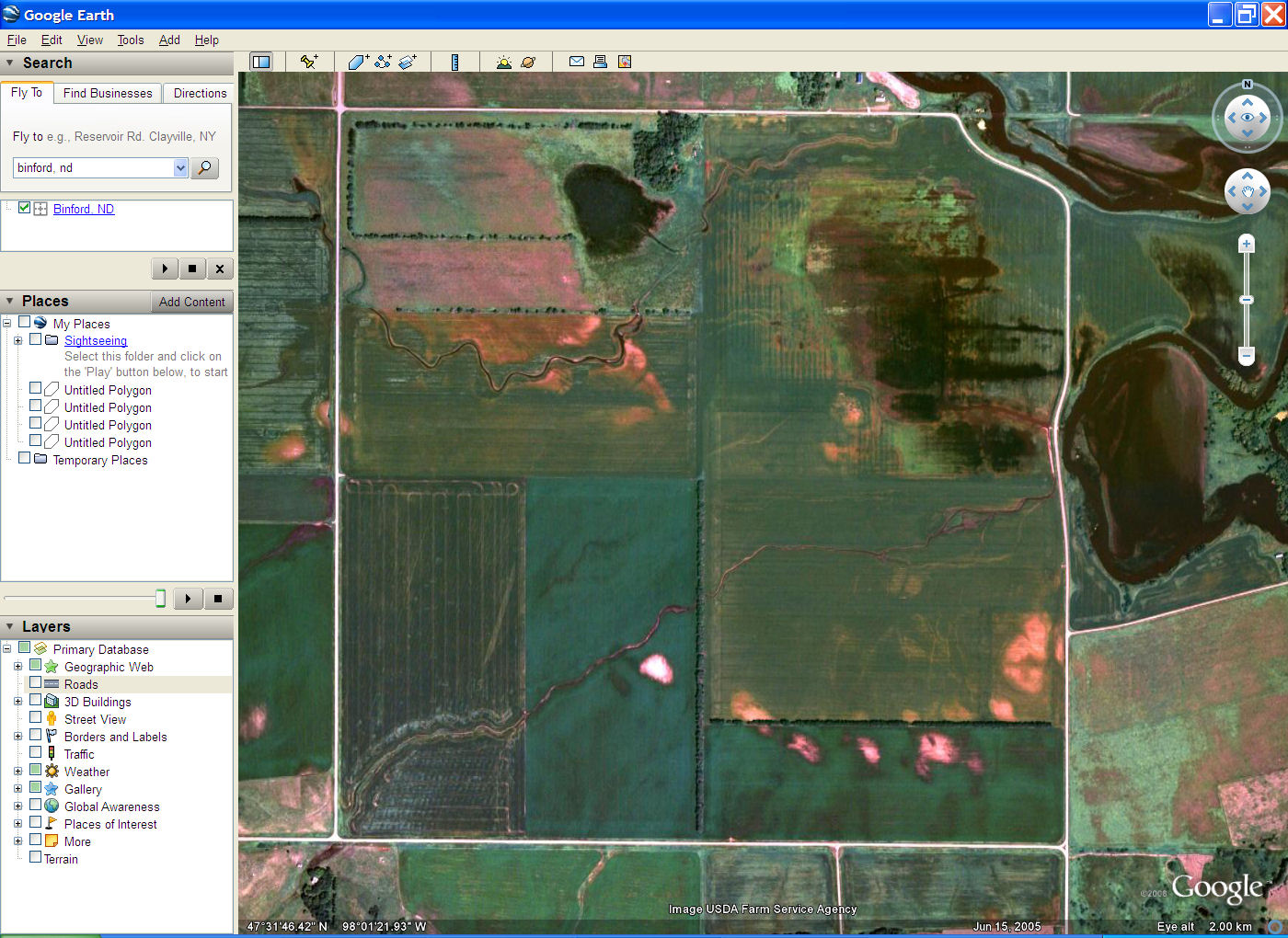Click the move joystick hand control
This screenshot has width=1288, height=938.
pos(1248,191)
